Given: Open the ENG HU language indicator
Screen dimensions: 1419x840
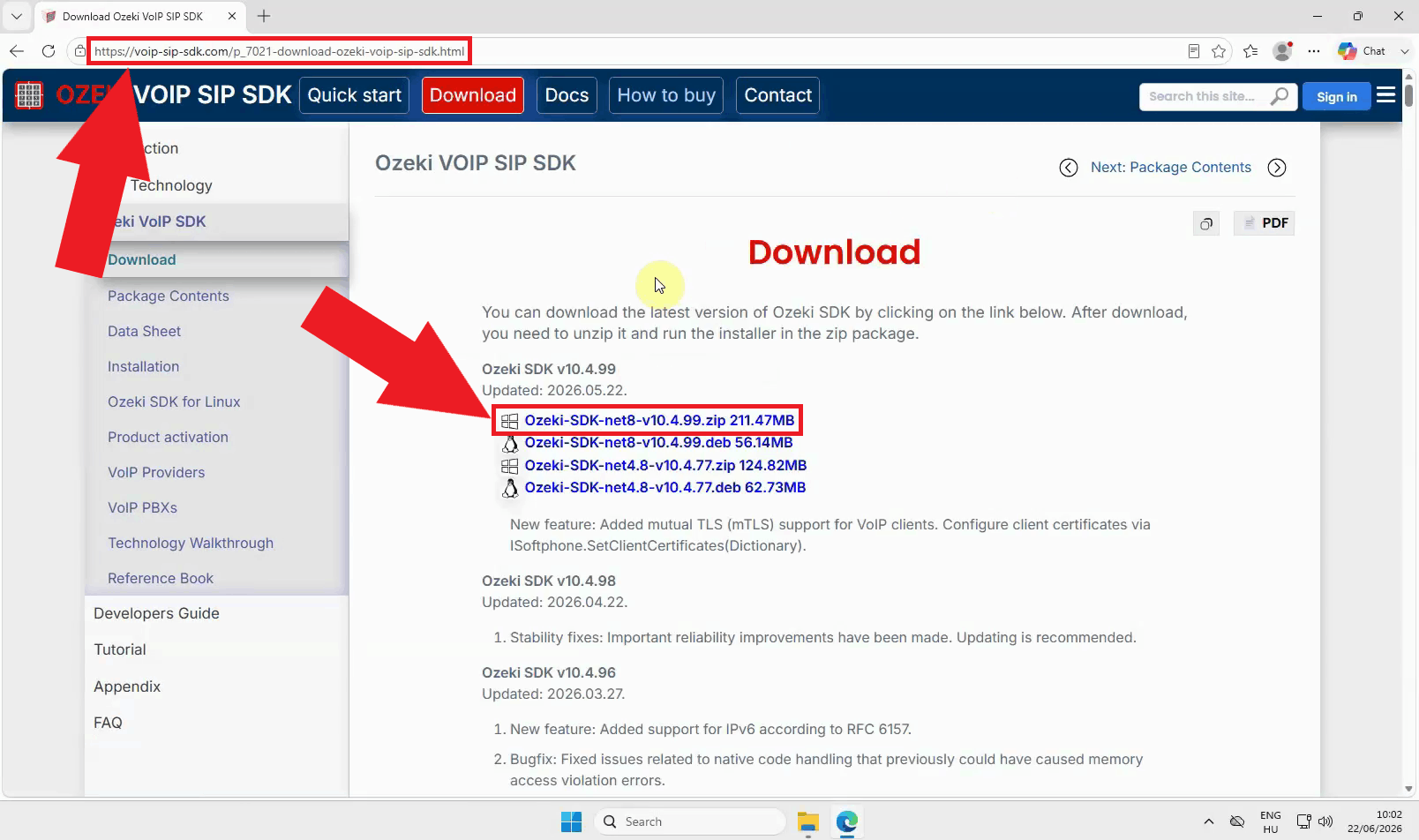Looking at the screenshot, I should coord(1271,821).
